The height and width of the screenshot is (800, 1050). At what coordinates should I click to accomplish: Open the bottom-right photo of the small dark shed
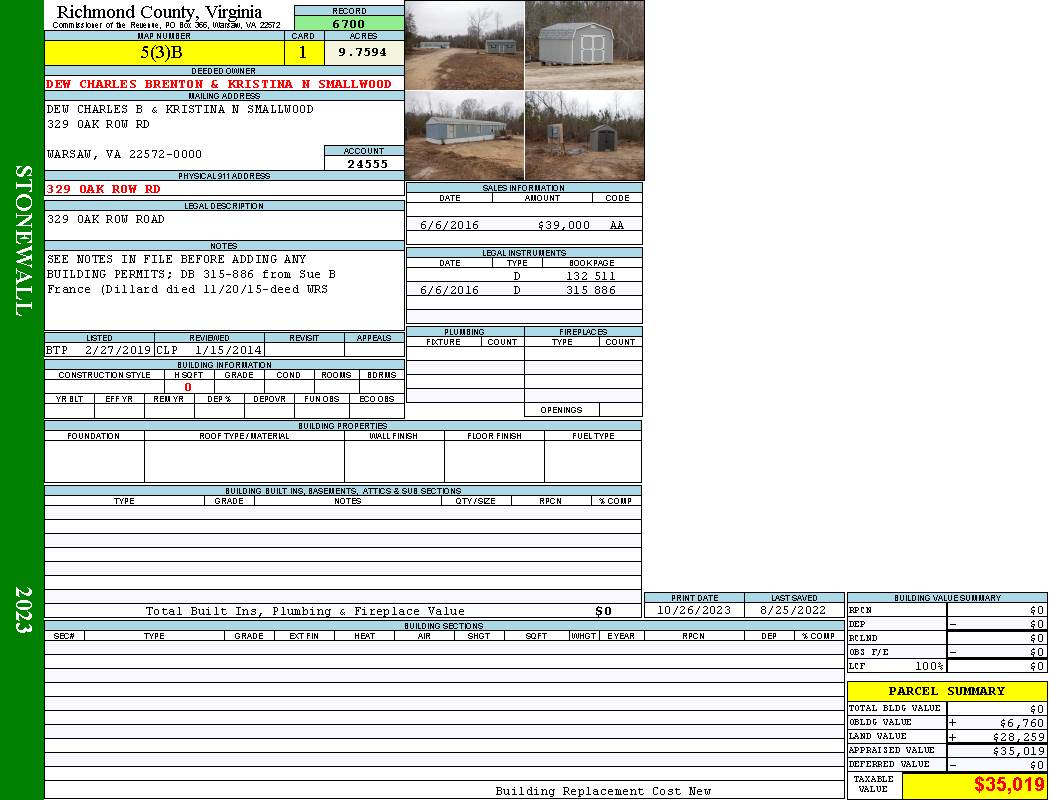(x=584, y=136)
